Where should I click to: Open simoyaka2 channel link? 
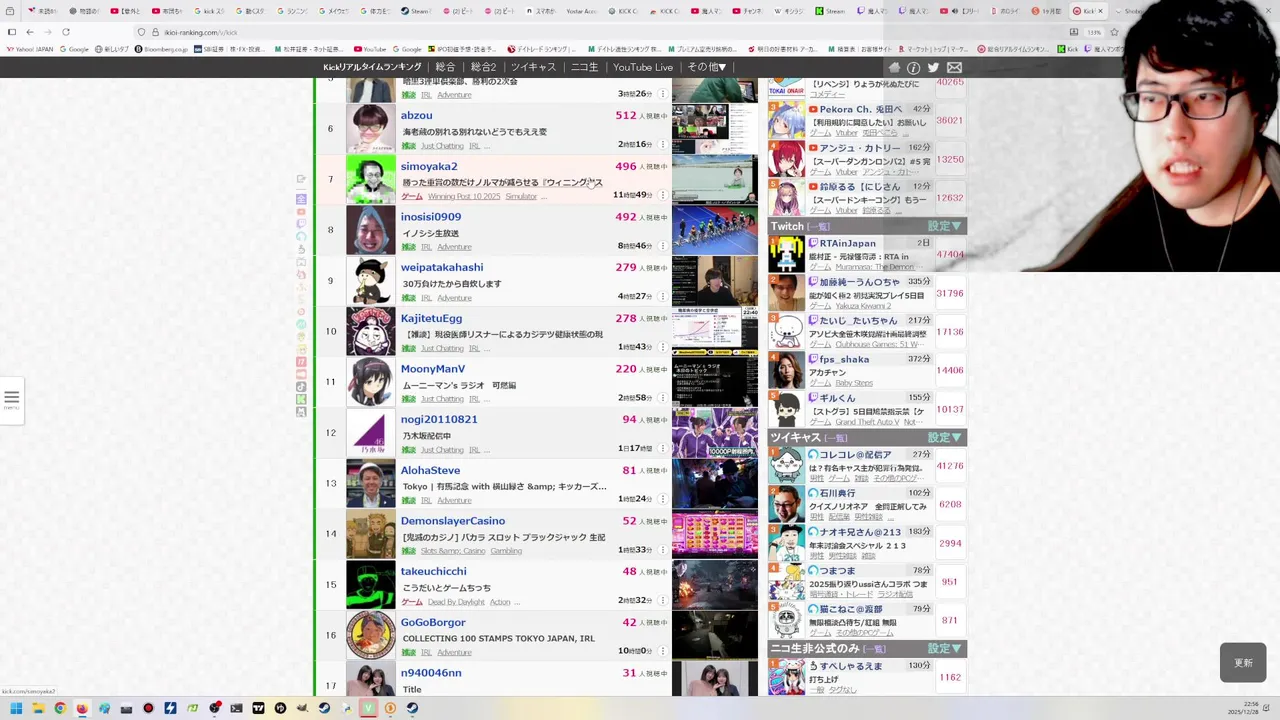[429, 167]
